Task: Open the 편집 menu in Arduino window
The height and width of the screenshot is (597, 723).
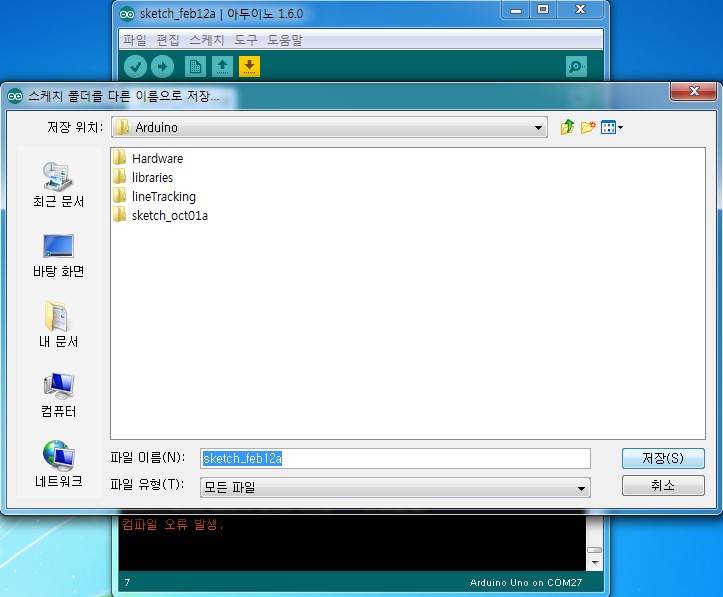Action: point(168,40)
